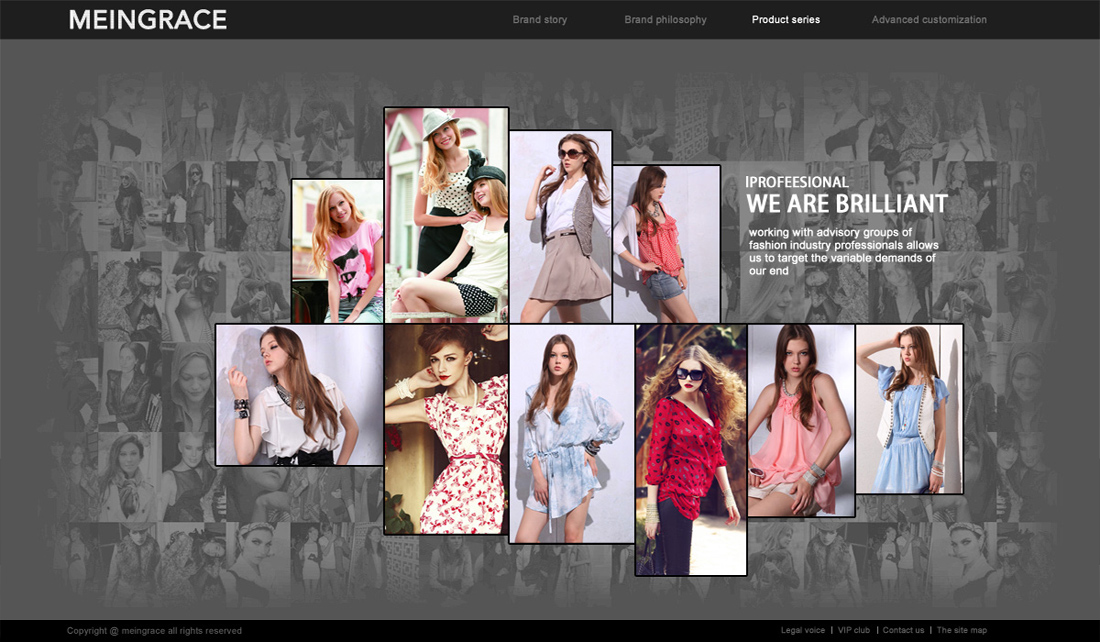Viewport: 1100px width, 642px height.
Task: Go to Brand philosophy
Action: (x=665, y=20)
